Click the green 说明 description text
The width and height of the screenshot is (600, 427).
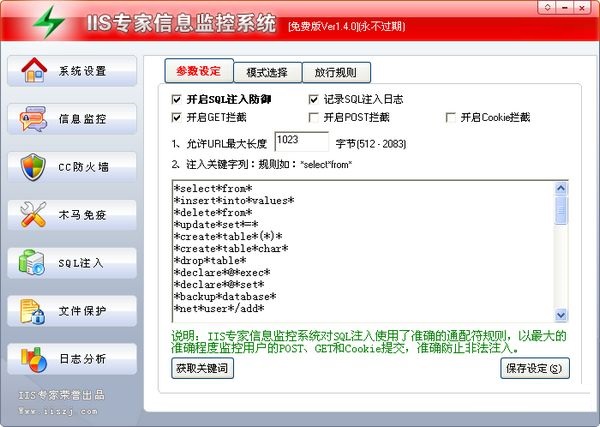click(x=368, y=342)
